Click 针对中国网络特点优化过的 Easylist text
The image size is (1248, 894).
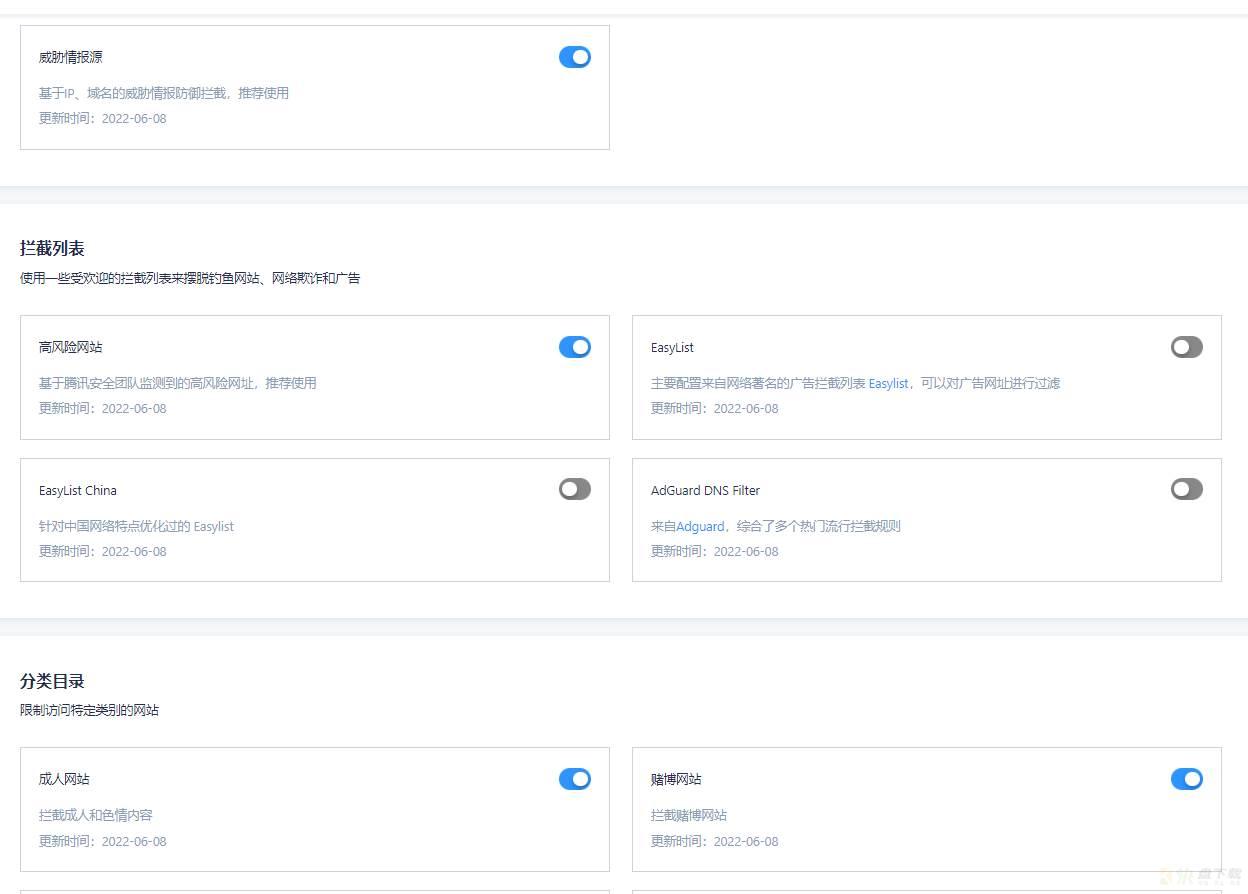click(136, 526)
